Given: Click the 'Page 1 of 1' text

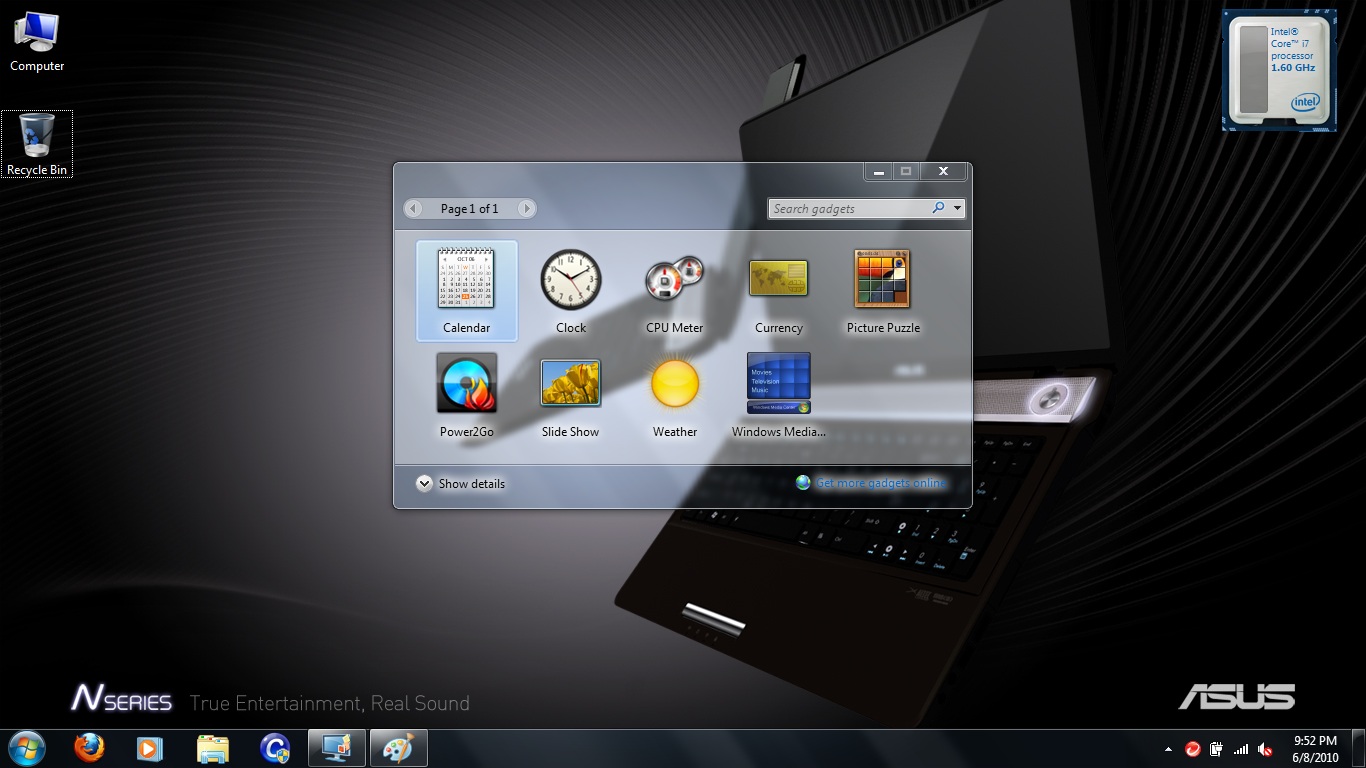Looking at the screenshot, I should pos(469,209).
